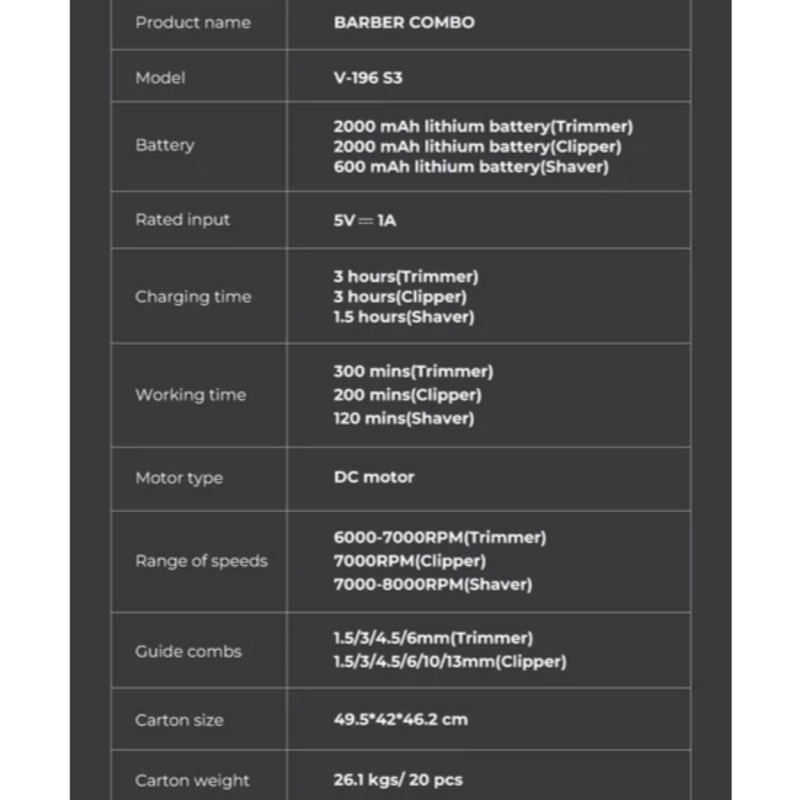Click the BARBER COMBO product name value

tap(404, 22)
